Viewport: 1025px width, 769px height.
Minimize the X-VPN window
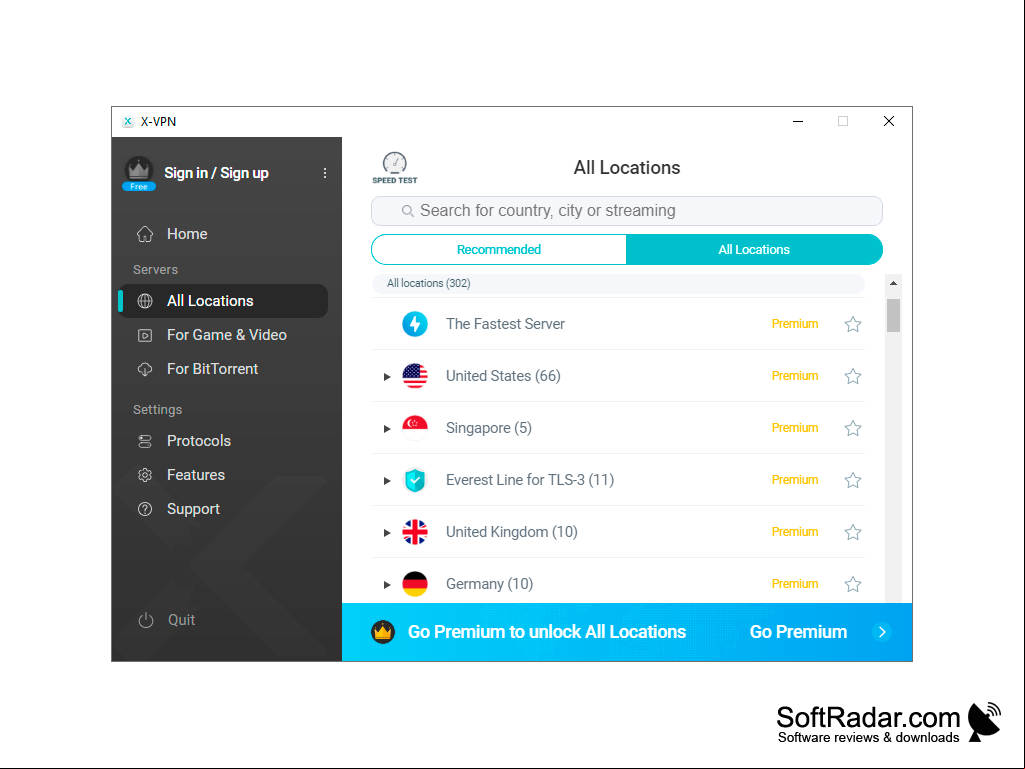pyautogui.click(x=798, y=122)
